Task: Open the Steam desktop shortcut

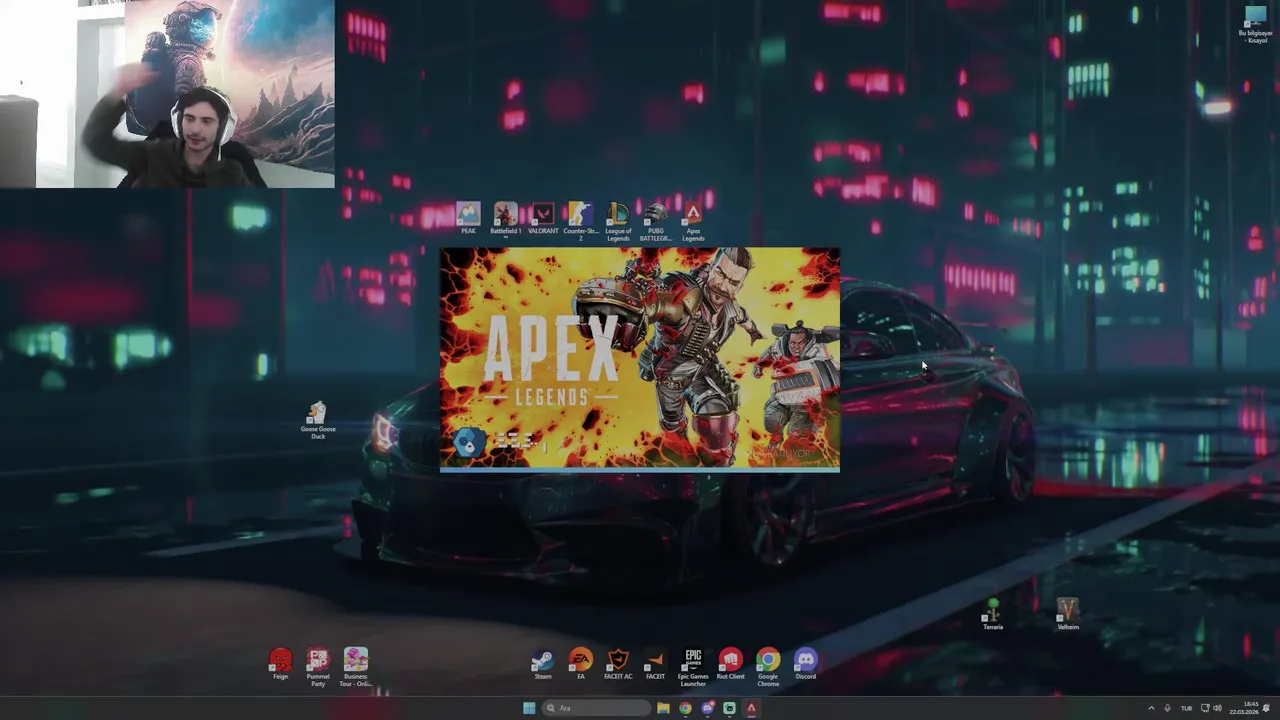Action: click(x=542, y=664)
